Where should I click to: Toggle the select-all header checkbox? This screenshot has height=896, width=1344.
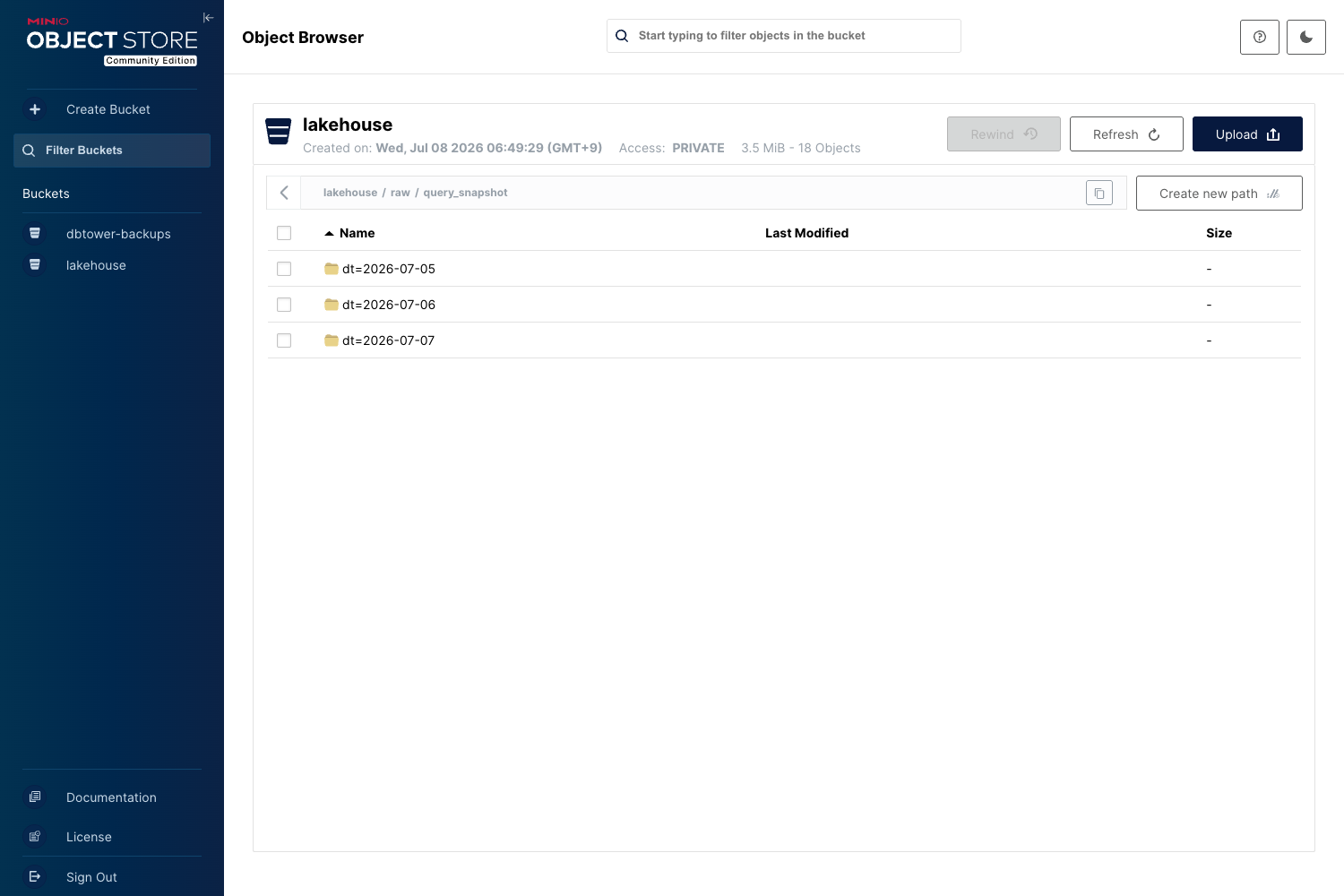click(284, 233)
